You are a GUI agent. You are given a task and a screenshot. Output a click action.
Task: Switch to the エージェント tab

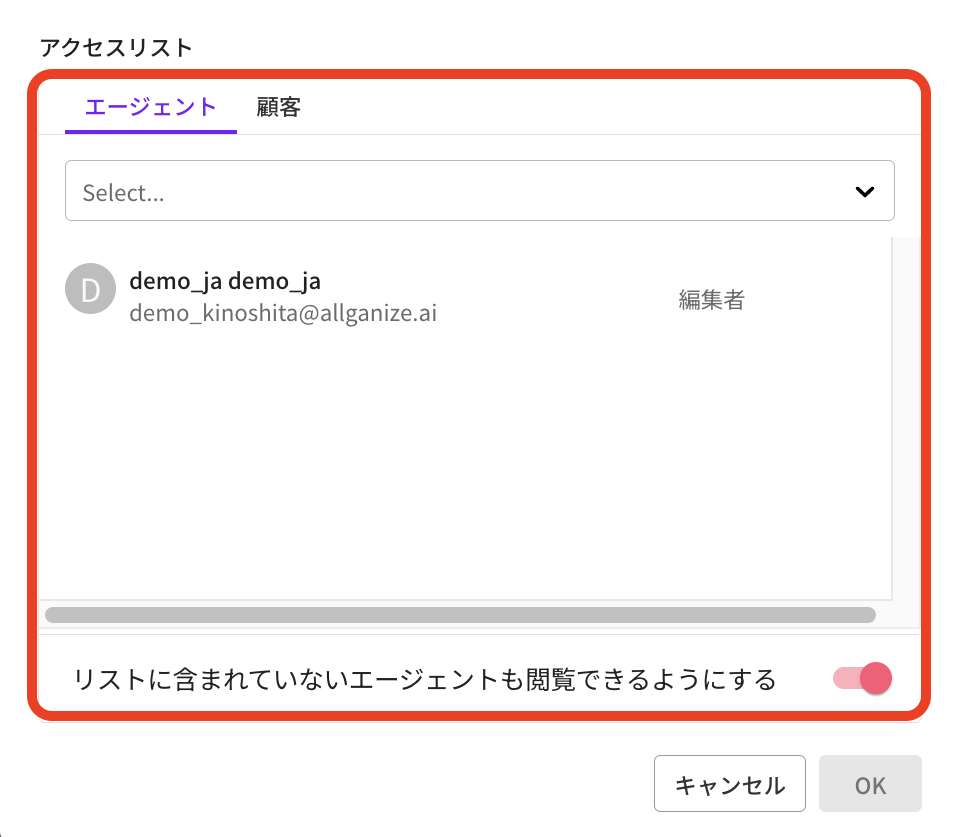pos(150,107)
